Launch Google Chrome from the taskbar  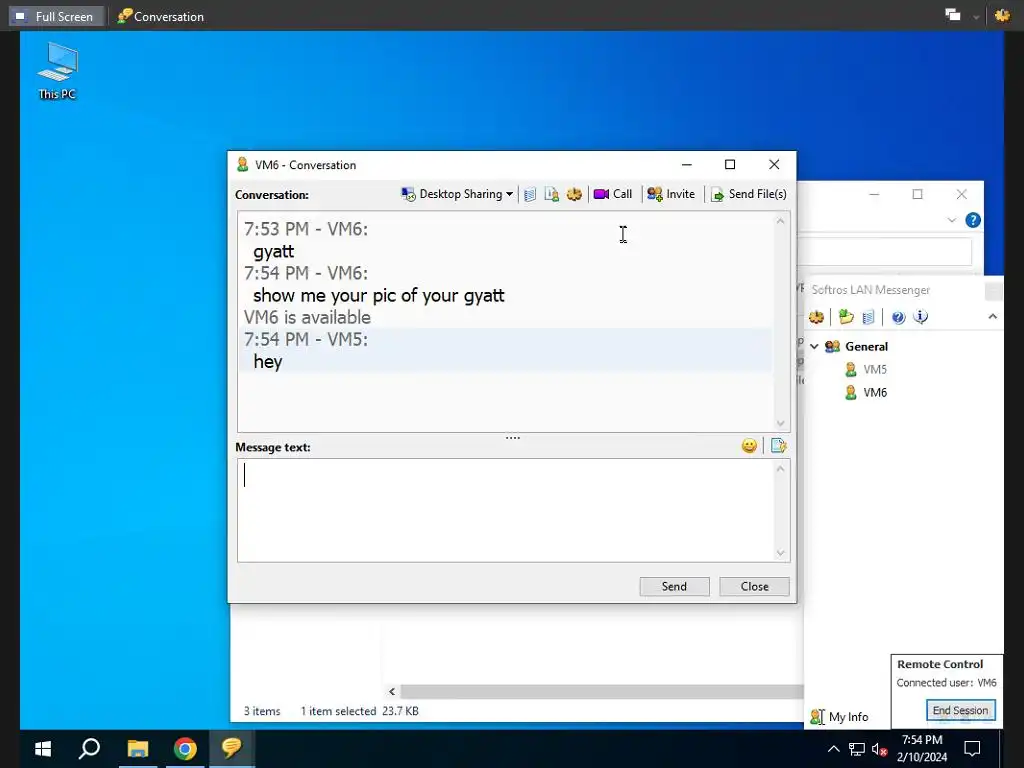(185, 748)
